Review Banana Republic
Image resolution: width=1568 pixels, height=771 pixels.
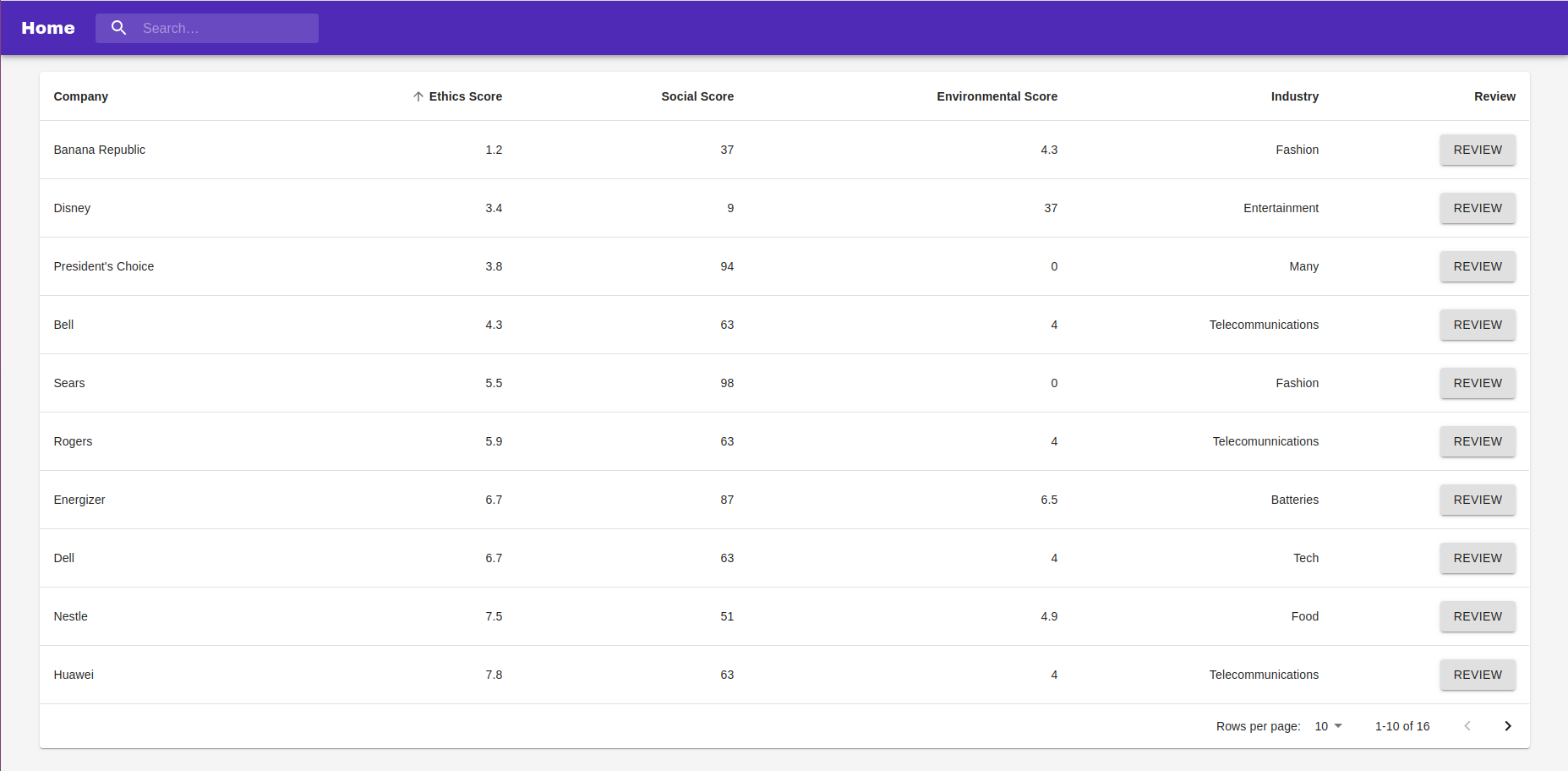coord(1478,150)
